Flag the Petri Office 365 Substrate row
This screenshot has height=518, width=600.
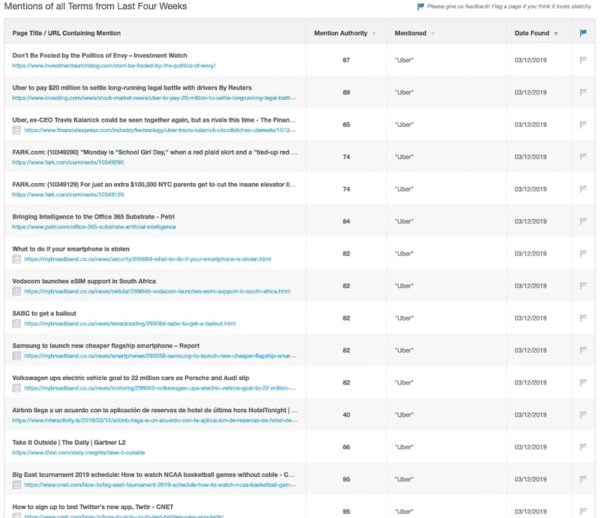pos(583,221)
